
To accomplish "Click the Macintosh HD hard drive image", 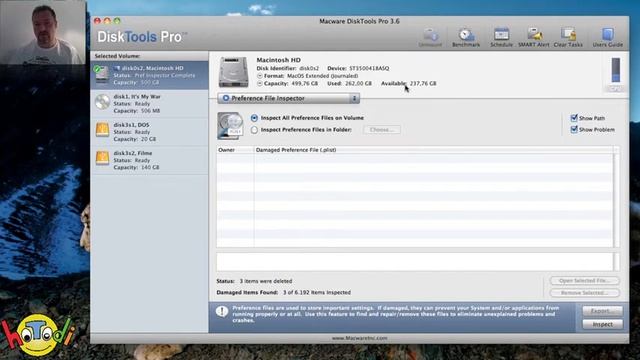I will coord(233,72).
